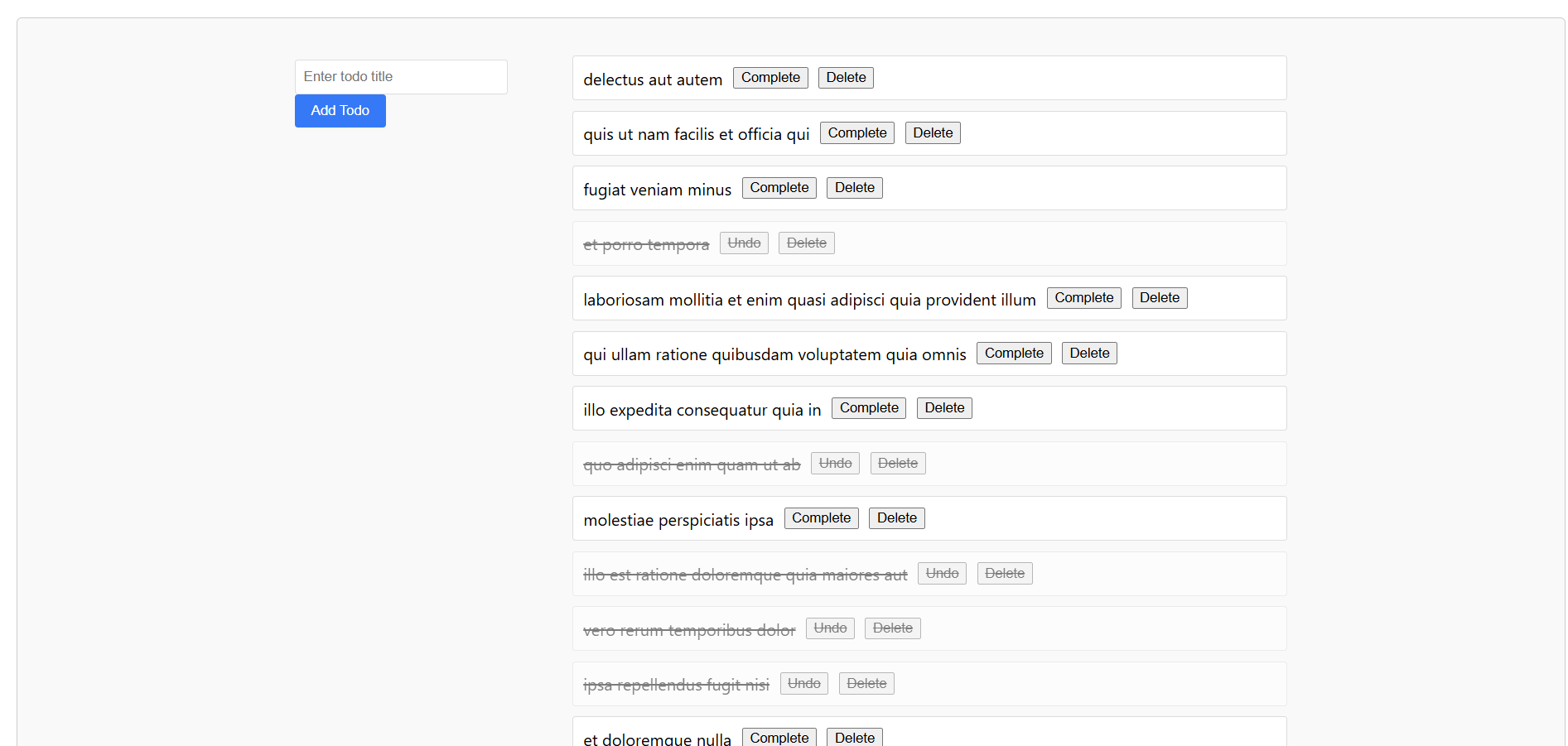The height and width of the screenshot is (746, 1568).
Task: Delete the "laboriosam mollitia" todo
Action: (x=1159, y=297)
